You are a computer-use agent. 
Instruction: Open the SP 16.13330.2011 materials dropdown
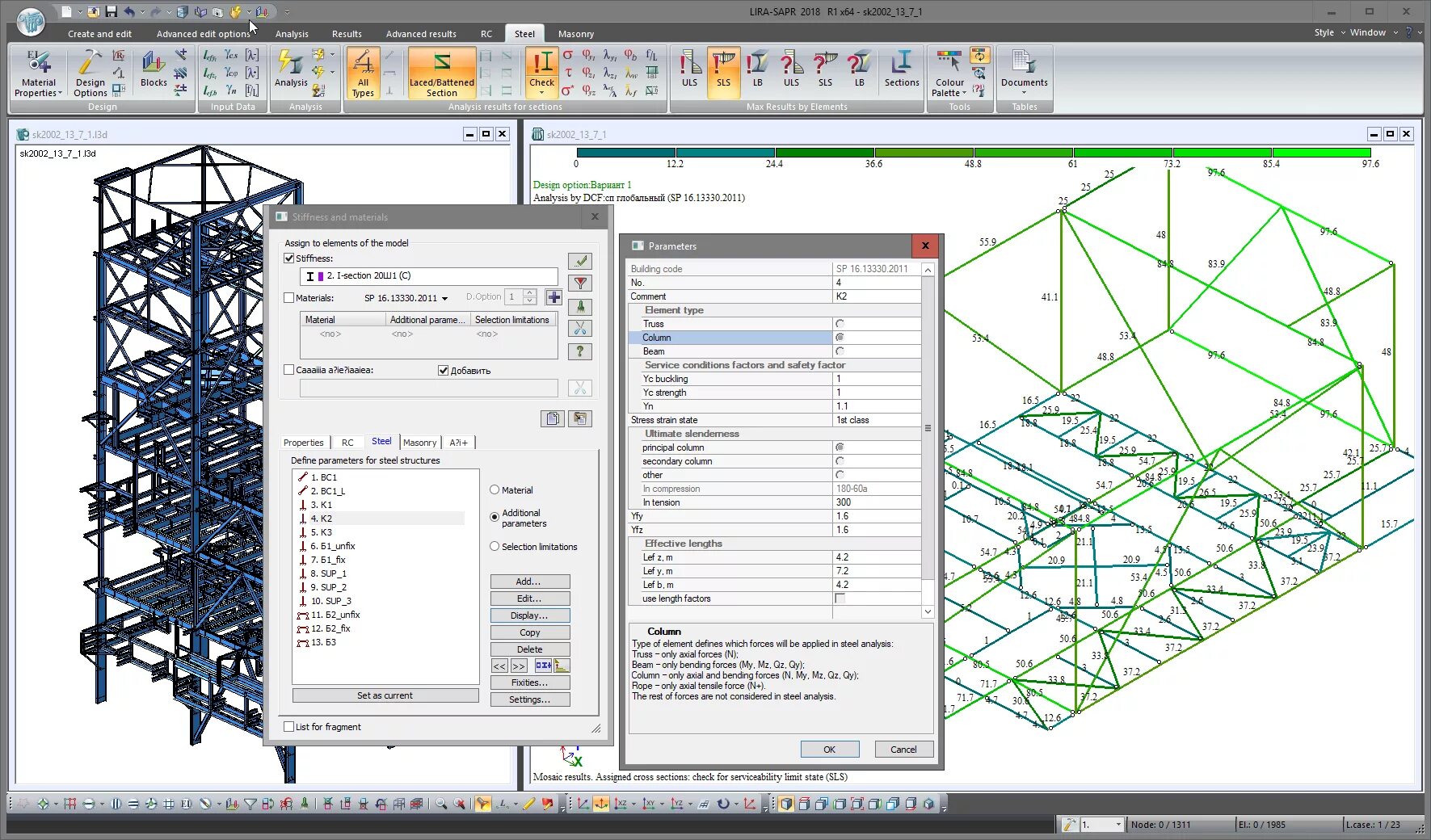[406, 298]
